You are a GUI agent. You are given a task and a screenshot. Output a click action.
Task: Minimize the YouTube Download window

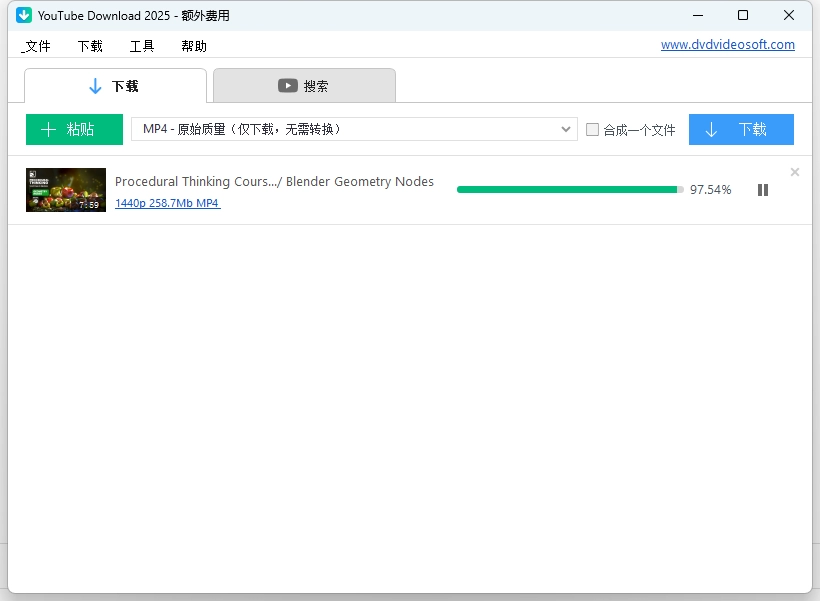697,15
